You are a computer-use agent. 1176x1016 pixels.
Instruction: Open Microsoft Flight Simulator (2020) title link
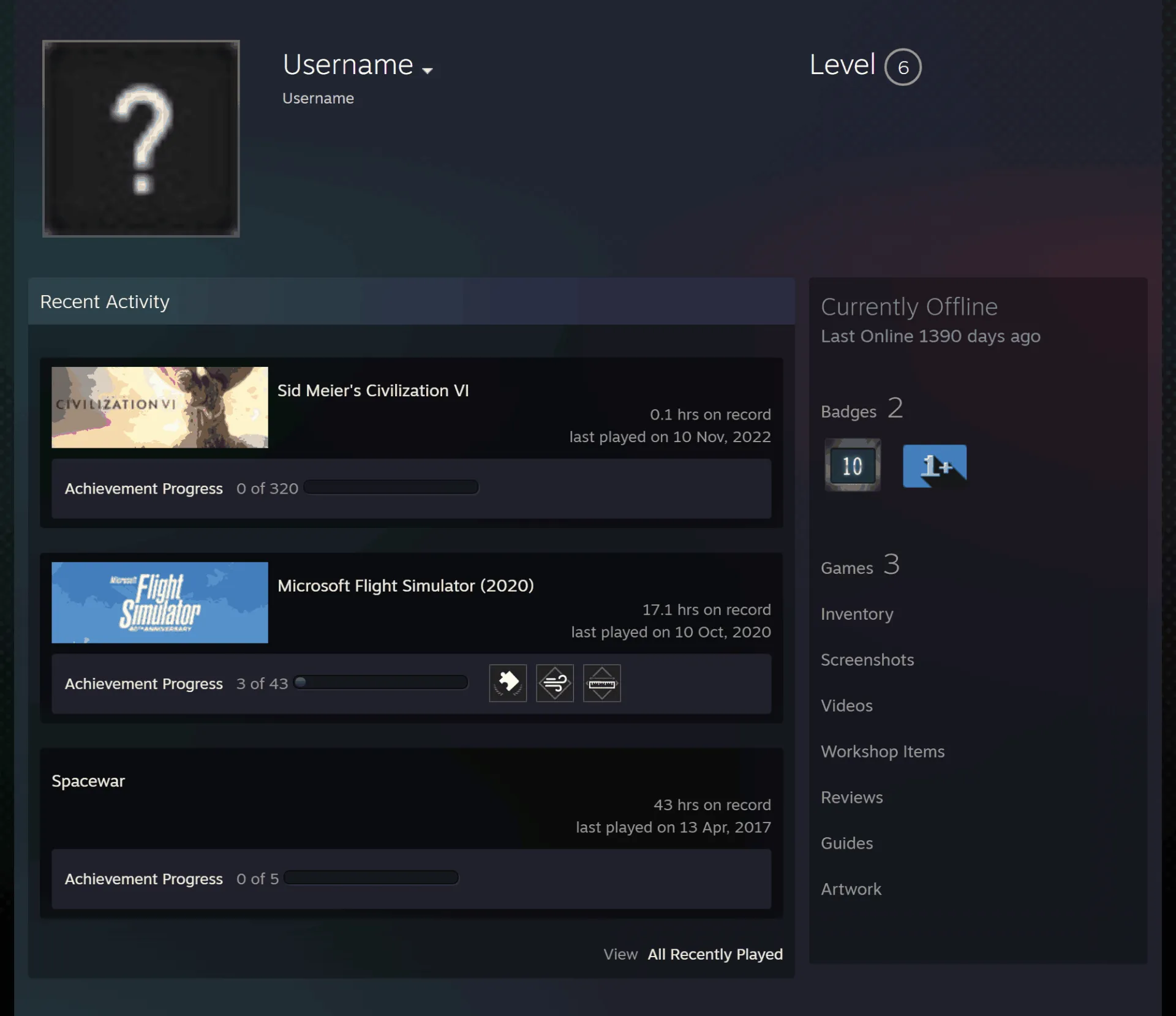[x=405, y=586]
